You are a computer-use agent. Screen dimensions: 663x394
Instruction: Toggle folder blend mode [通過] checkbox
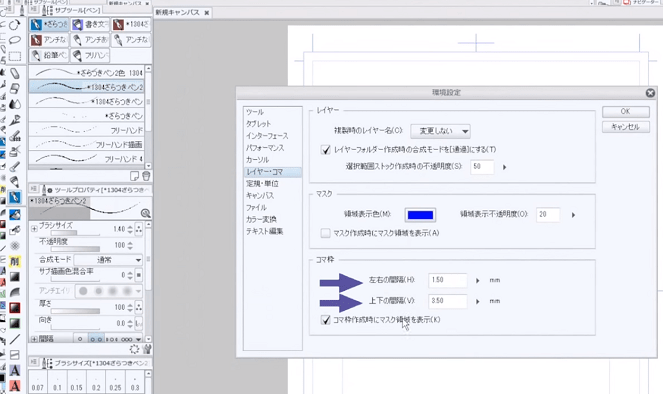[x=326, y=150]
